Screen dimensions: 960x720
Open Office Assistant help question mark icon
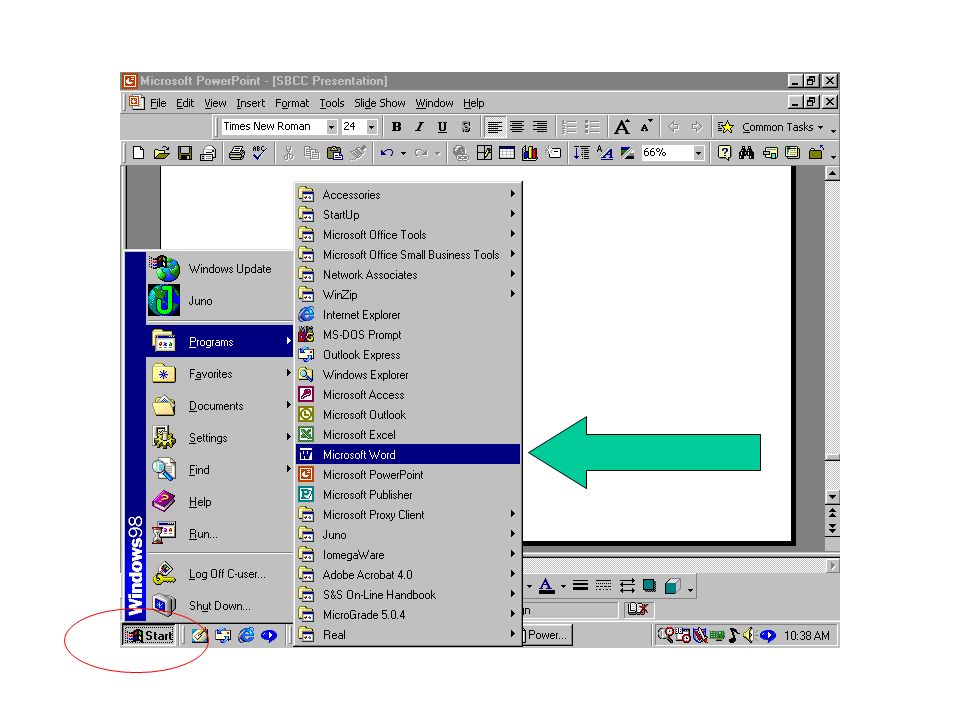coord(724,152)
